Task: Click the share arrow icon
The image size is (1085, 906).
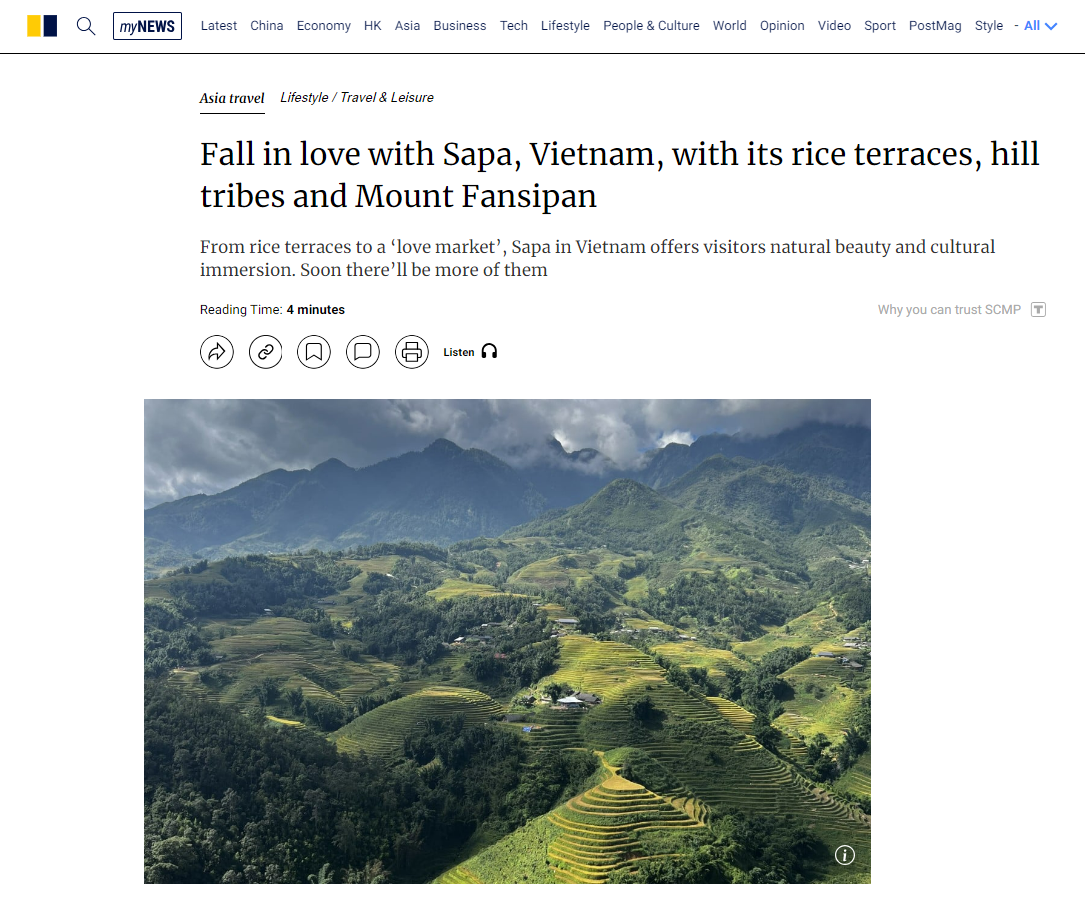Action: 217,352
